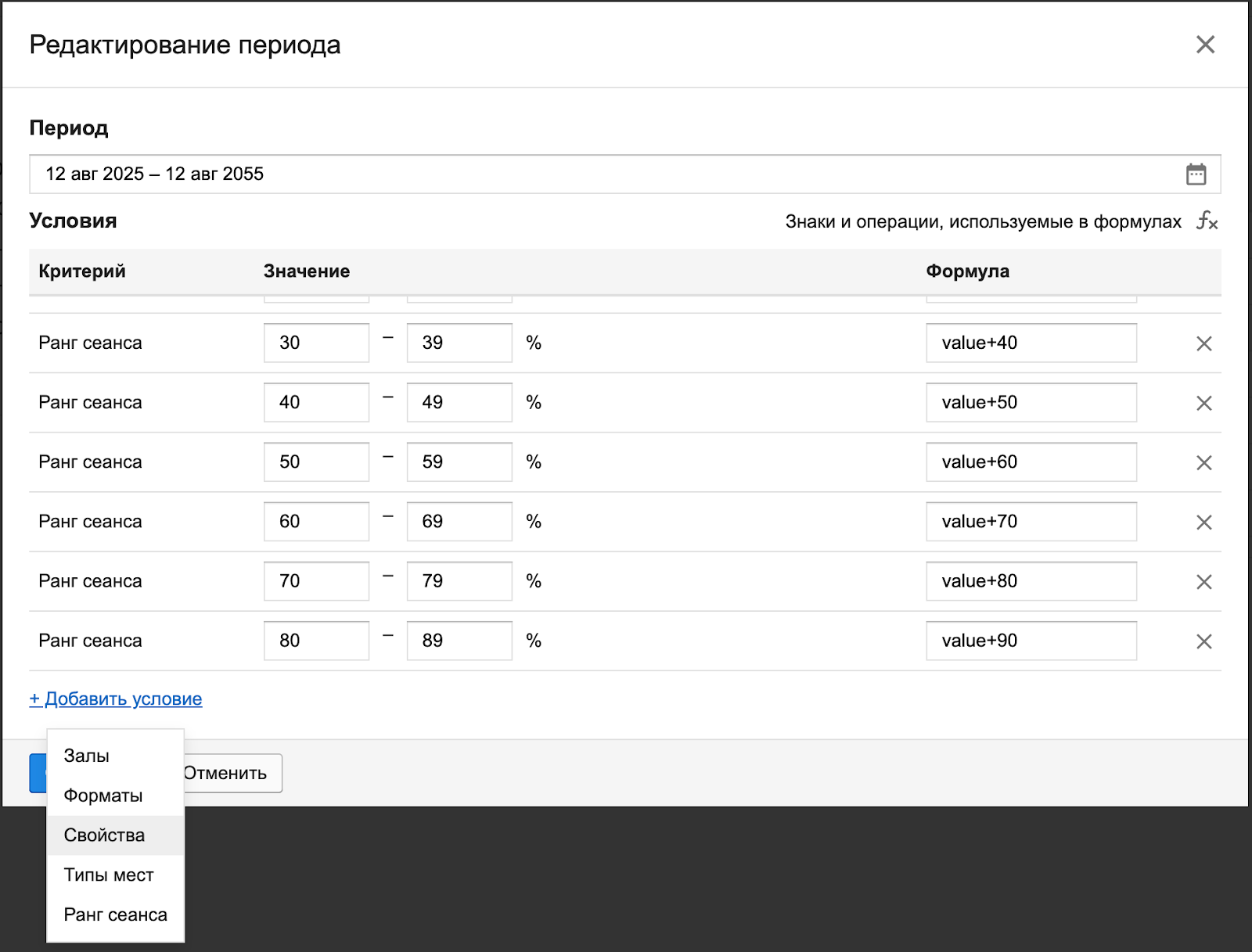Remove the 60–69% session rank condition

[x=1203, y=522]
